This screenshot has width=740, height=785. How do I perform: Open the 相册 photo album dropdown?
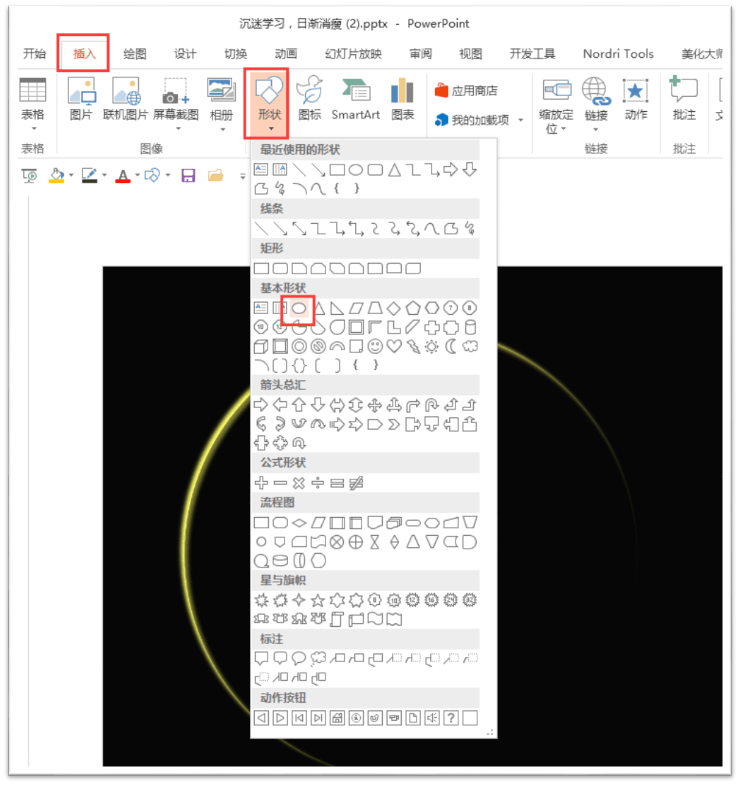[x=221, y=104]
